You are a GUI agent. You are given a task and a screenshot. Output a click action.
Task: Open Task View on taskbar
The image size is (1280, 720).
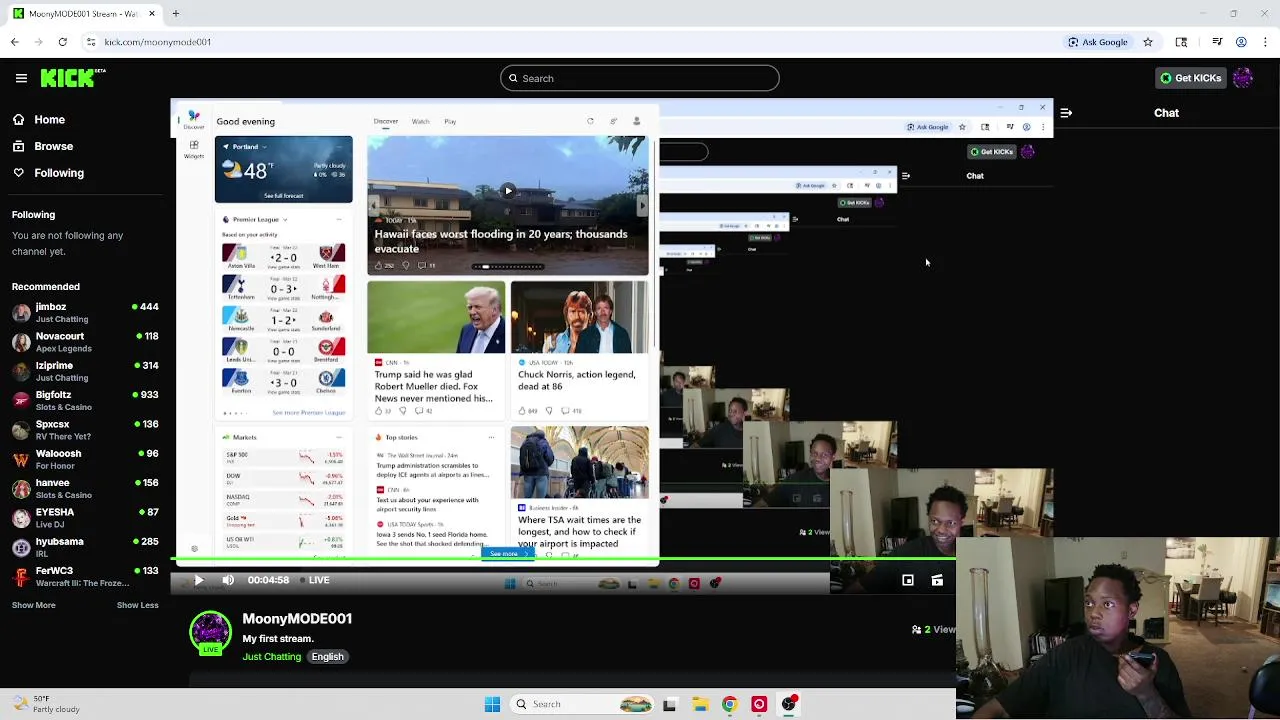tap(670, 704)
